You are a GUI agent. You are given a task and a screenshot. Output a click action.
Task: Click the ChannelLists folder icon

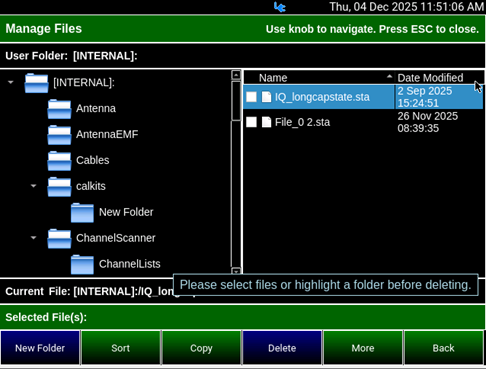click(82, 264)
